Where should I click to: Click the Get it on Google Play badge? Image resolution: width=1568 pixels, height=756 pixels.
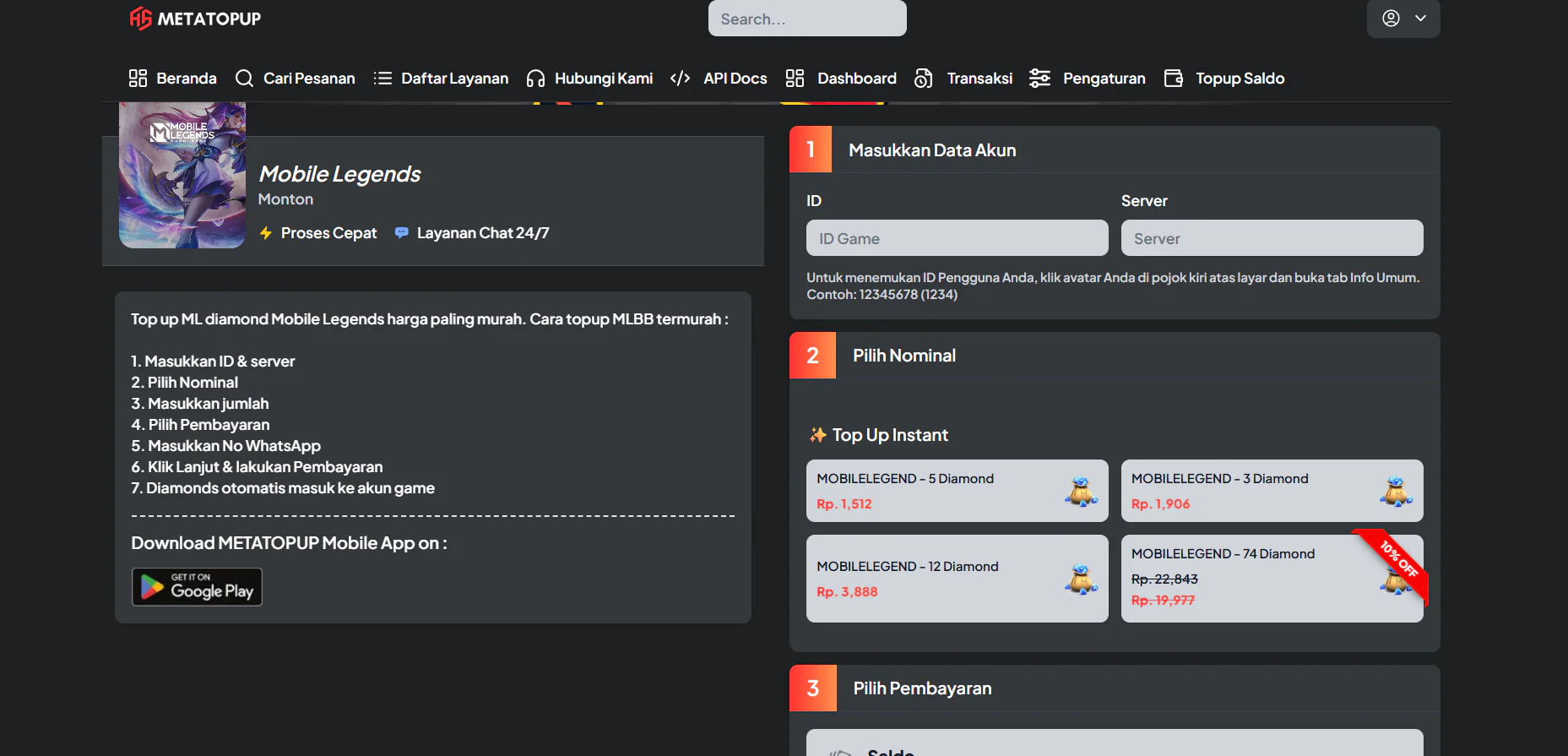click(x=197, y=586)
